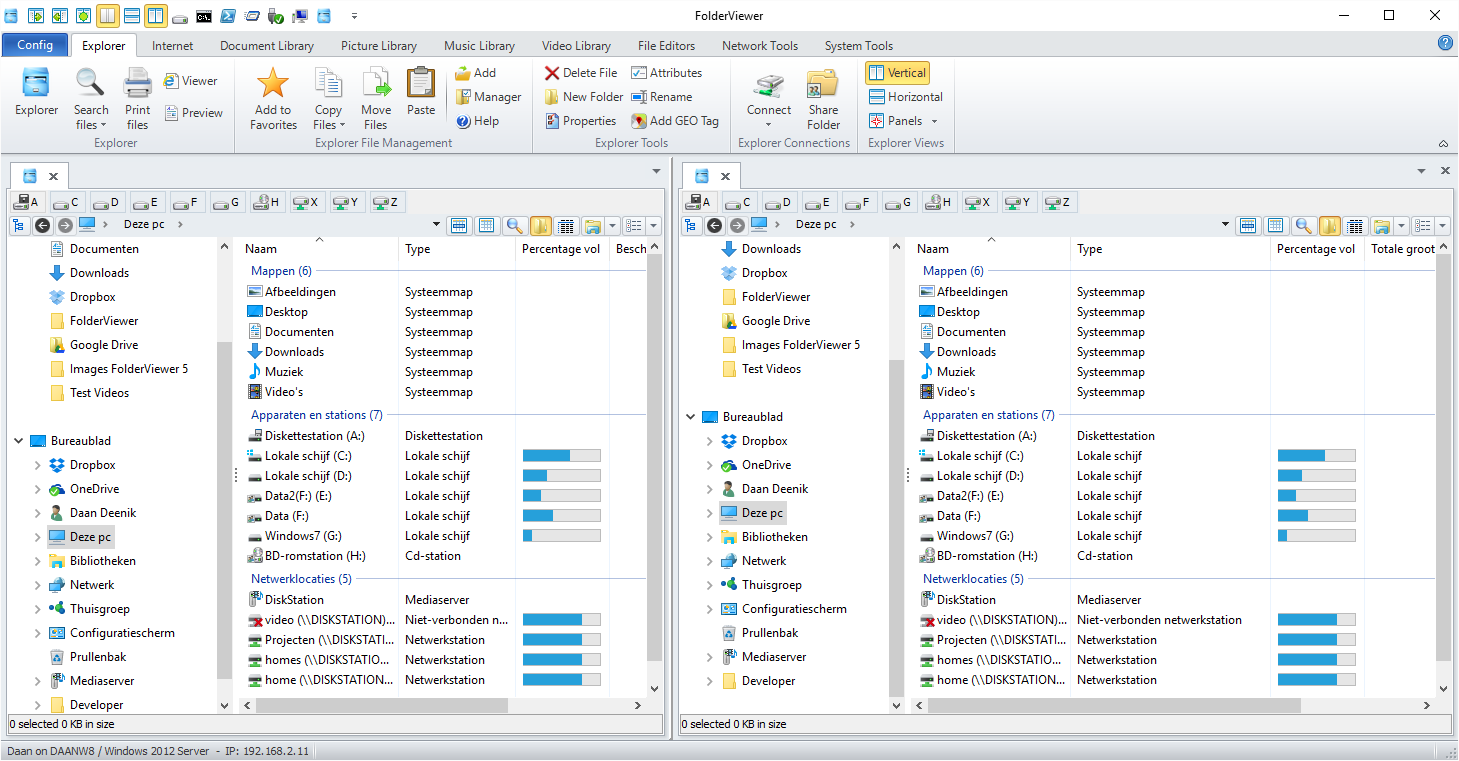Image resolution: width=1459 pixels, height=761 pixels.
Task: Open the System Tools tab
Action: coord(859,45)
